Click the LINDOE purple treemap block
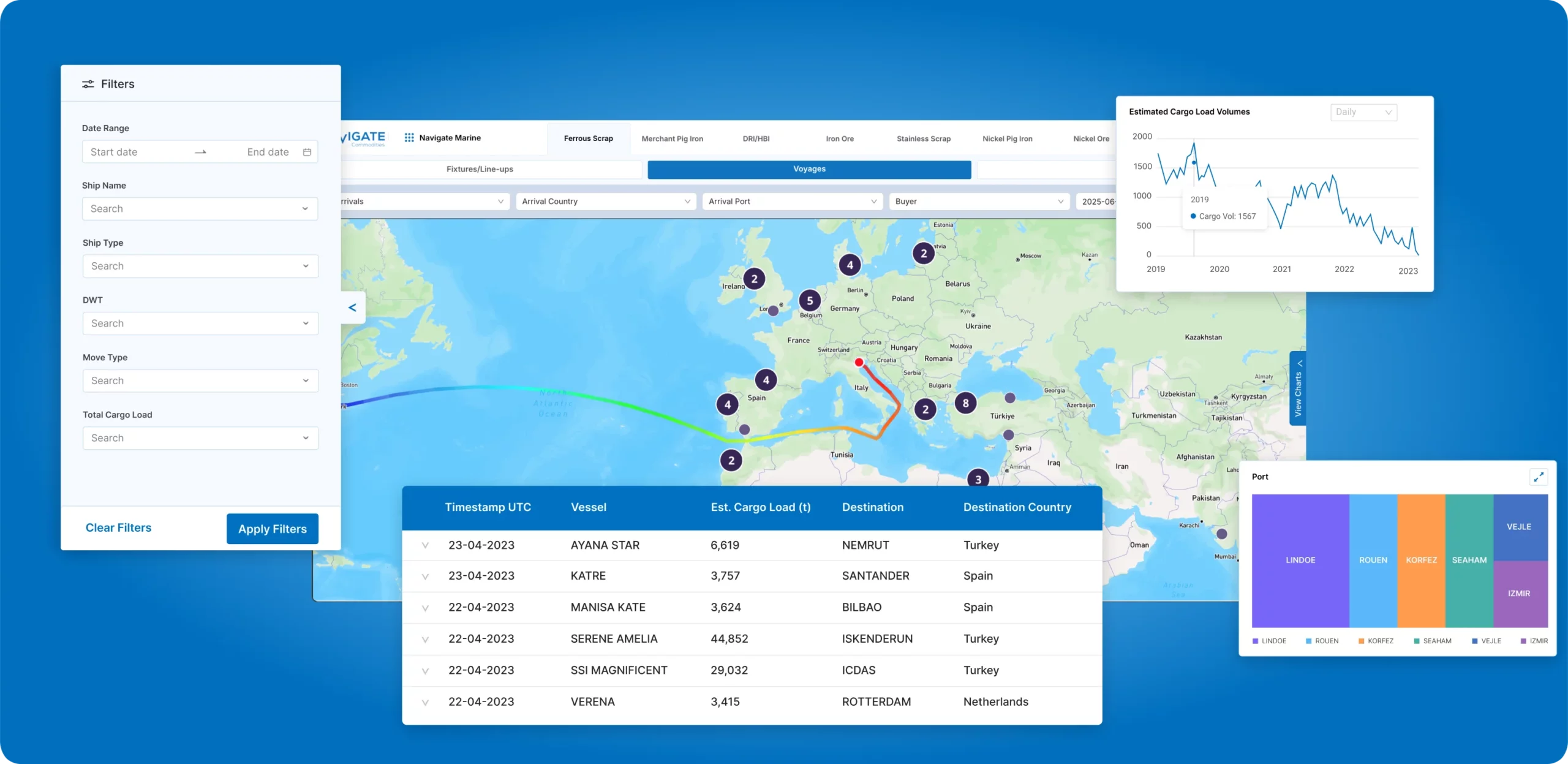The image size is (1568, 764). 1300,560
